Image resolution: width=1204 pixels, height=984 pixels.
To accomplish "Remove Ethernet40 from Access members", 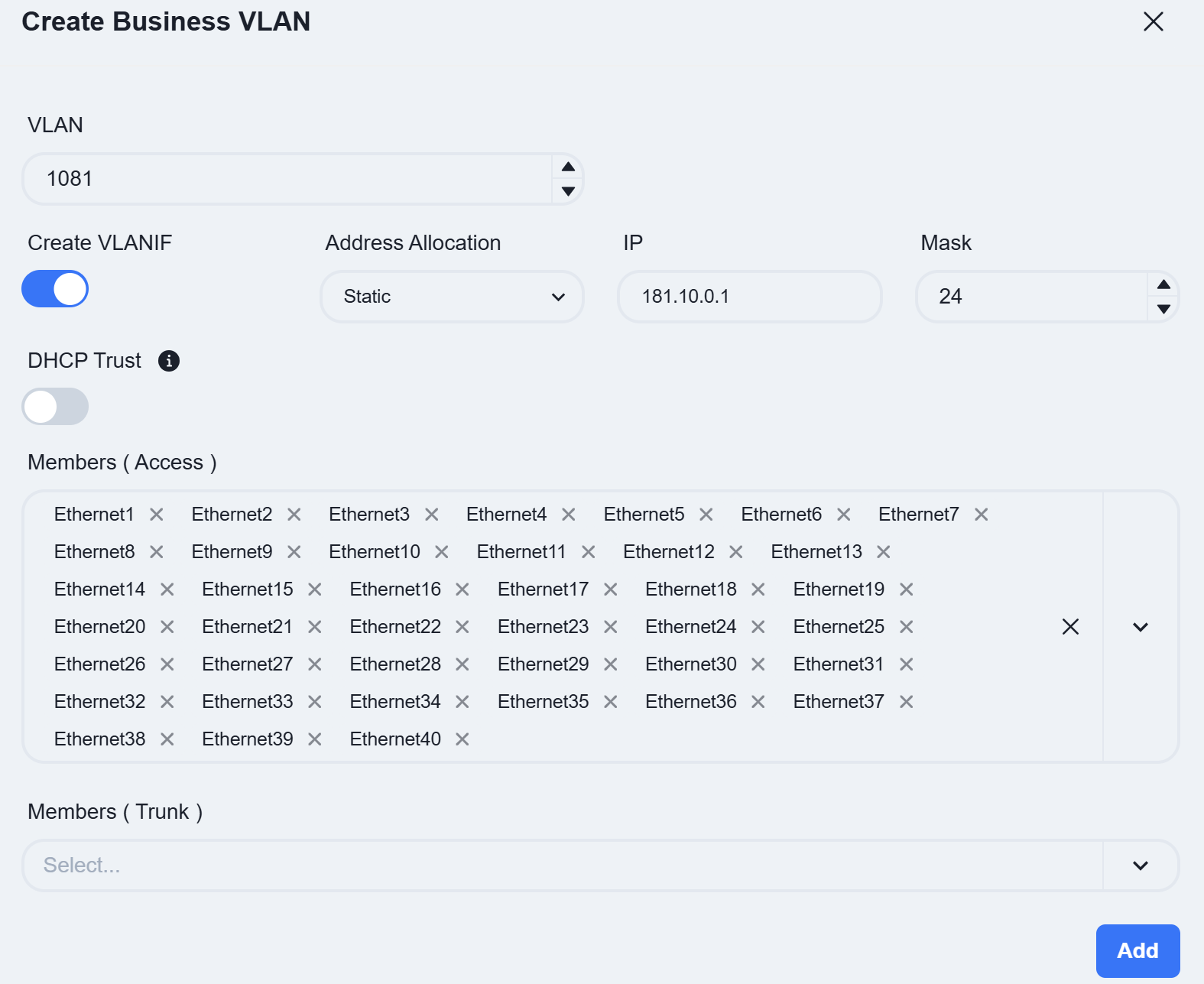I will coord(462,739).
